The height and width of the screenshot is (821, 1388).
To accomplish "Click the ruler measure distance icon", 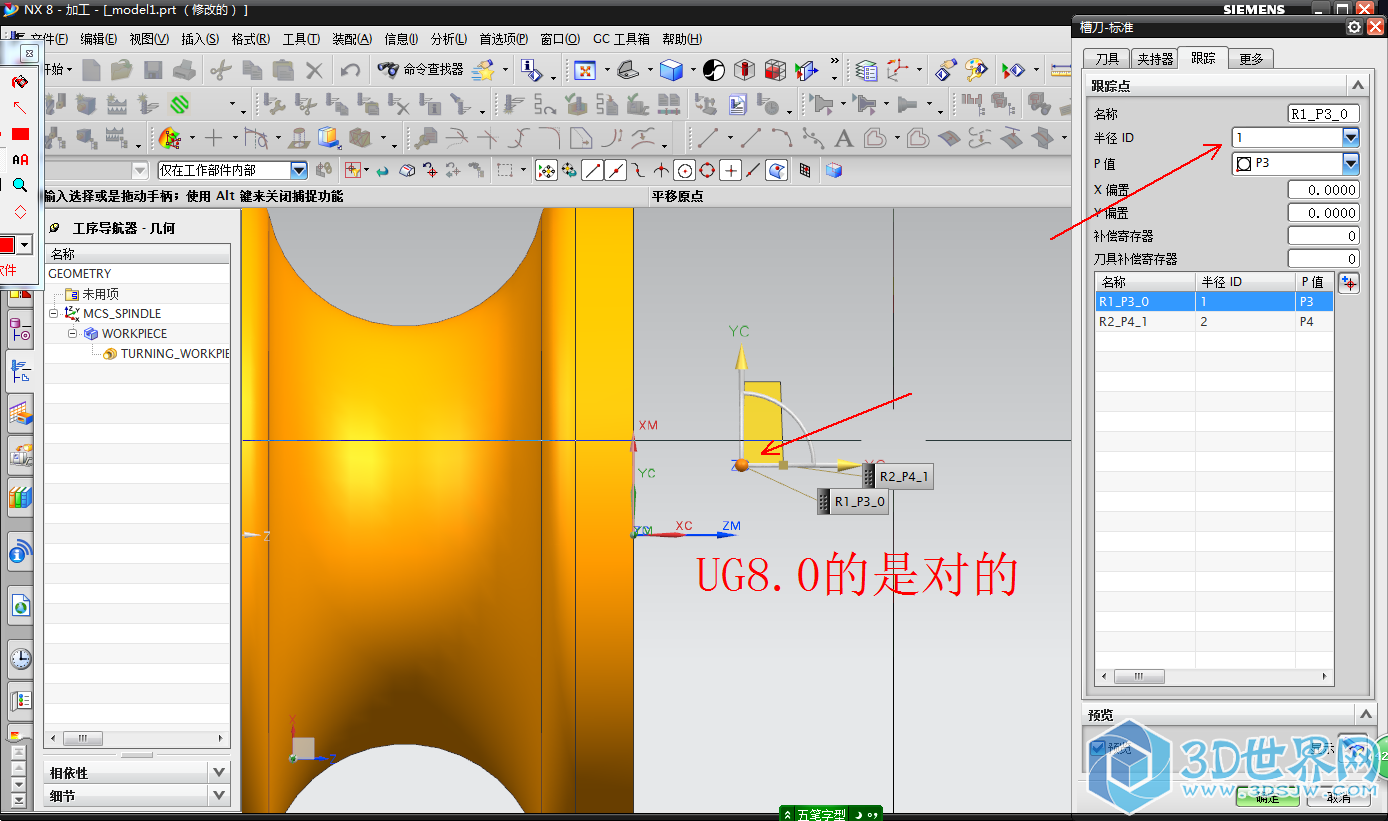I will (x=1062, y=70).
